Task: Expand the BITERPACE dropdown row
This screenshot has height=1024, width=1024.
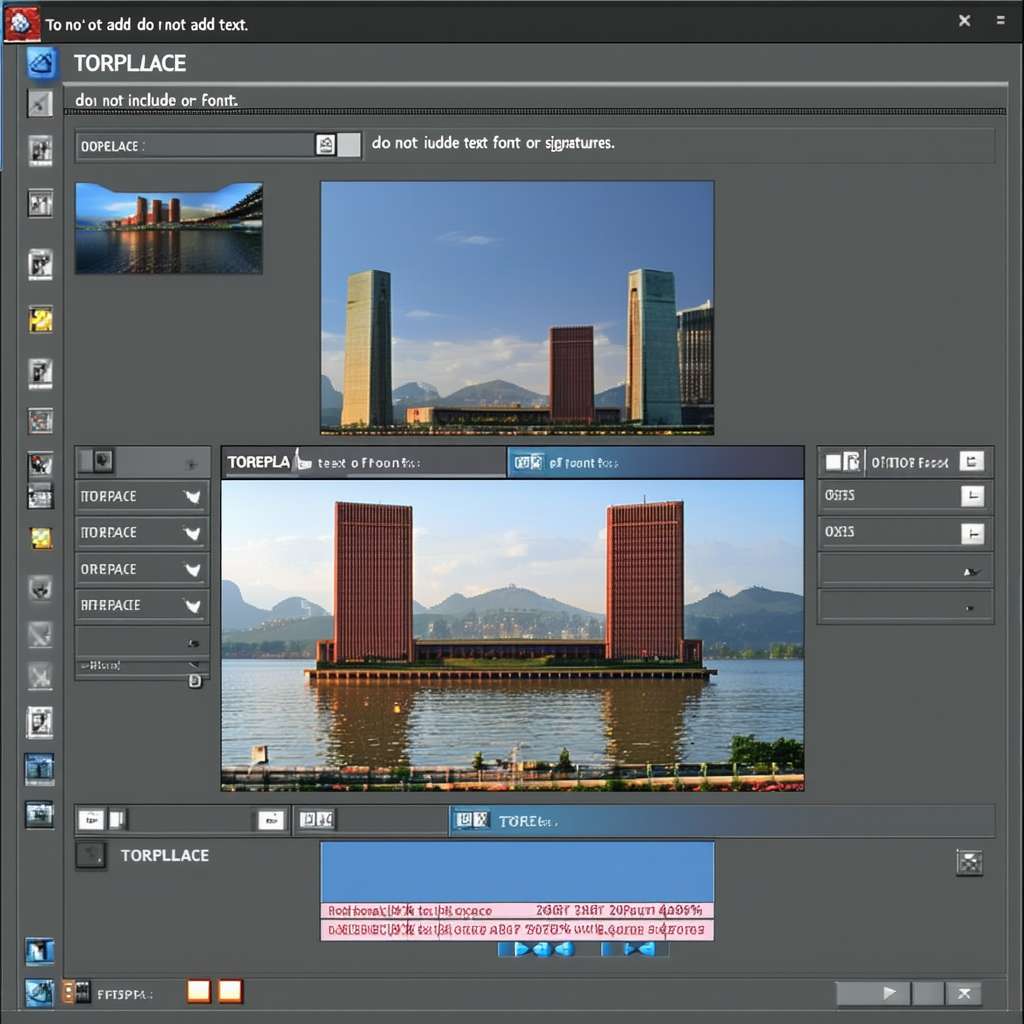Action: pos(191,605)
